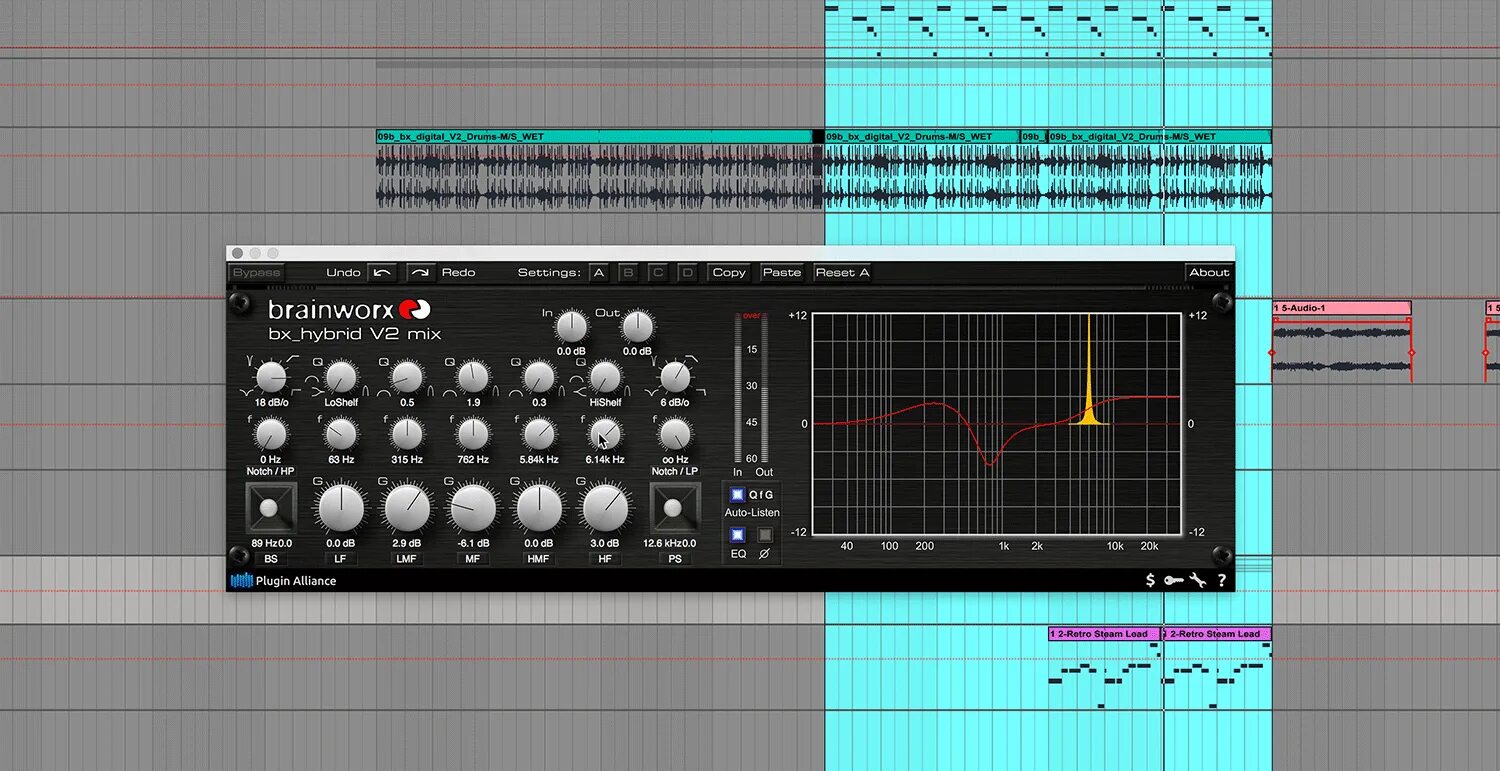
Task: Click the 315 Hz LMF frequency knob
Action: tap(406, 434)
